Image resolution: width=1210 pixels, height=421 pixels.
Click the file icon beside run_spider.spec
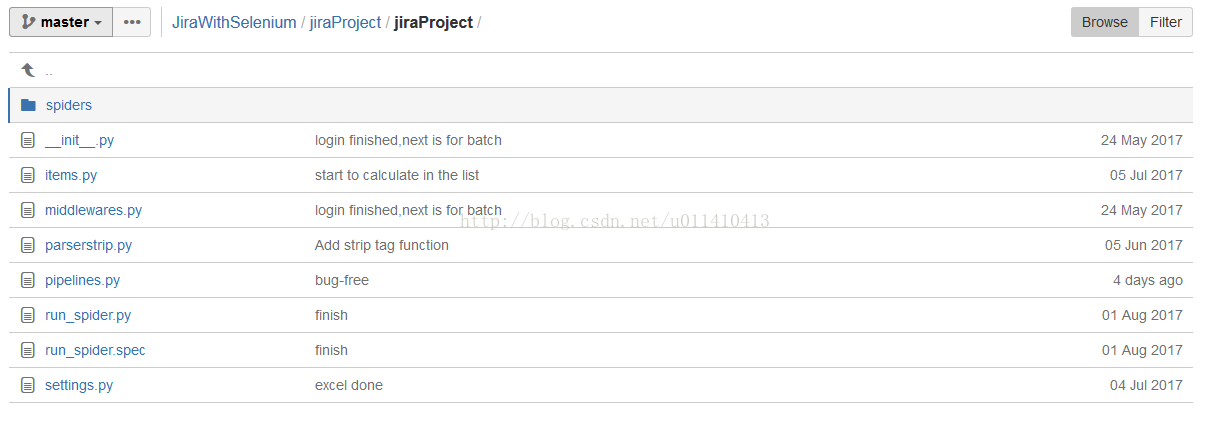pyautogui.click(x=28, y=350)
